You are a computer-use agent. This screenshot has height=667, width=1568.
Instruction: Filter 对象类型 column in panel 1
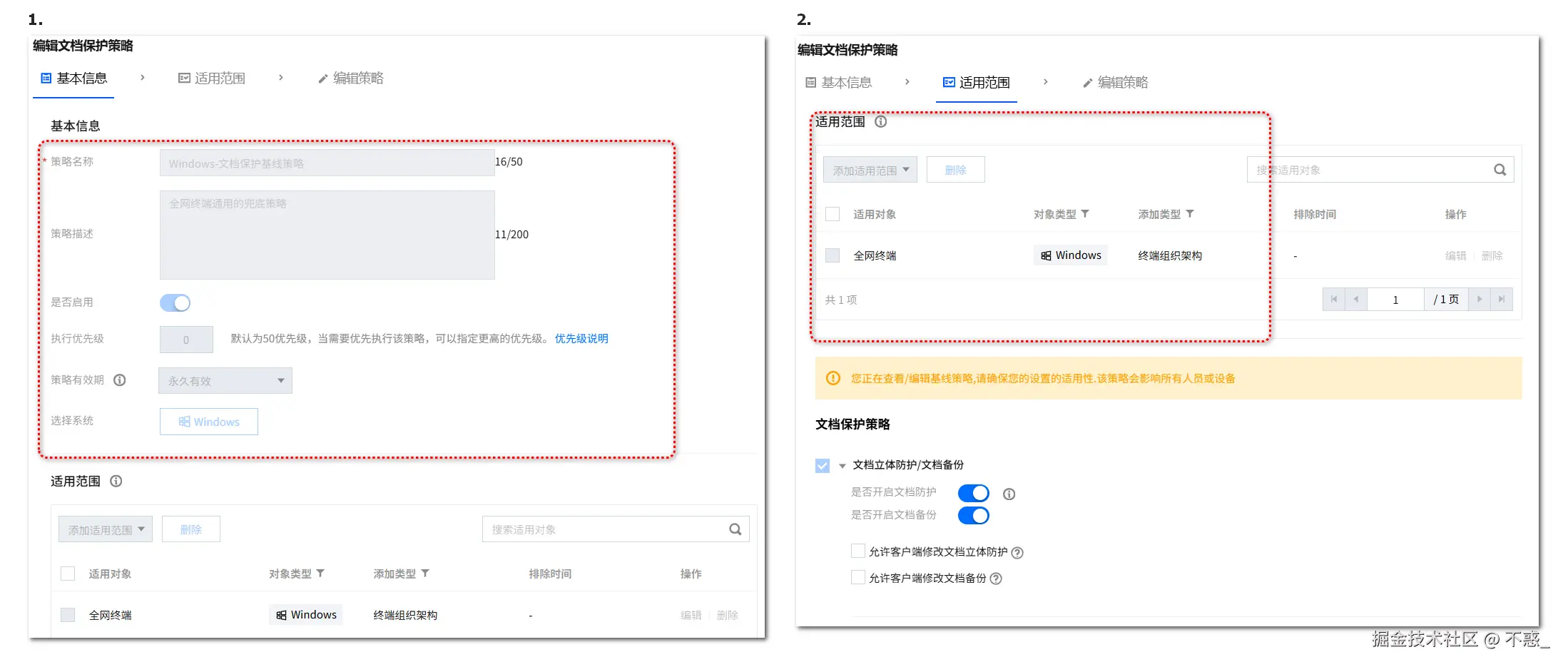[320, 574]
